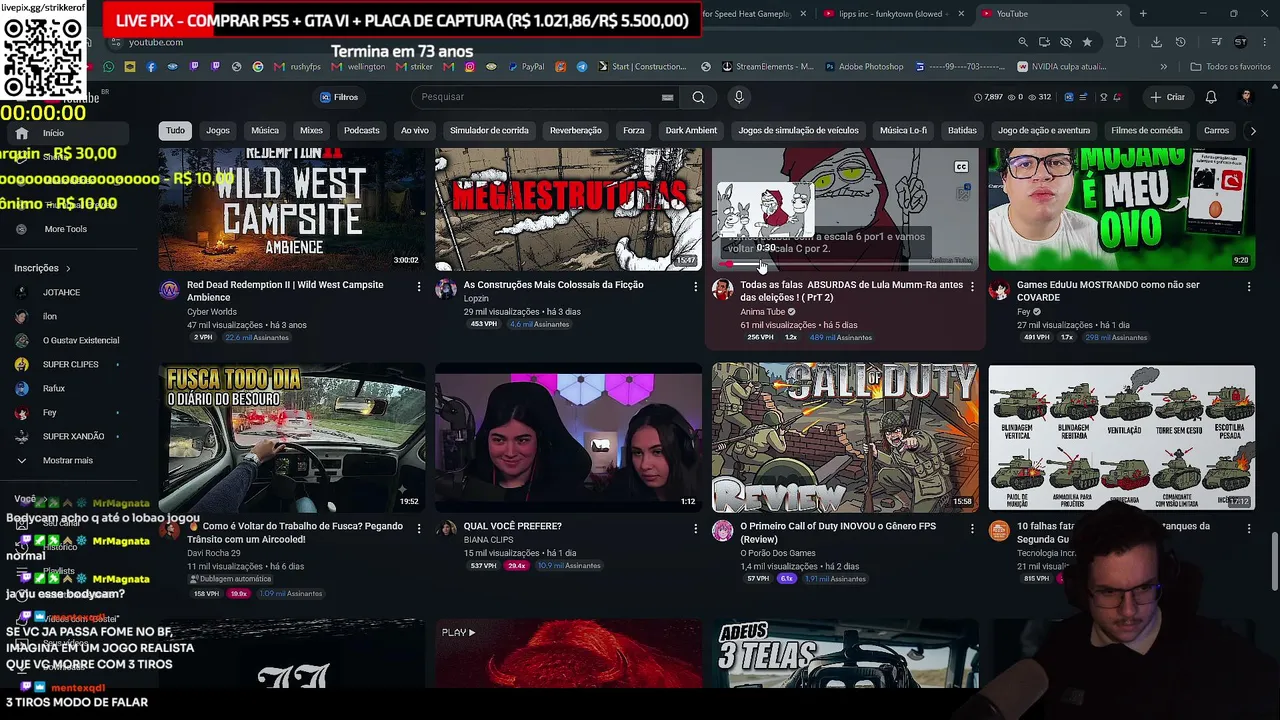Expand Mostrar mais in subscriptions list
1280x720 pixels.
(x=66, y=460)
